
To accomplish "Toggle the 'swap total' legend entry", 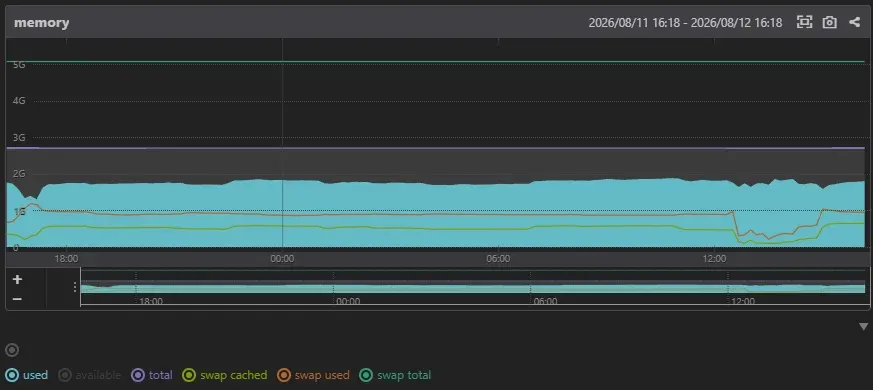I will tap(395, 375).
